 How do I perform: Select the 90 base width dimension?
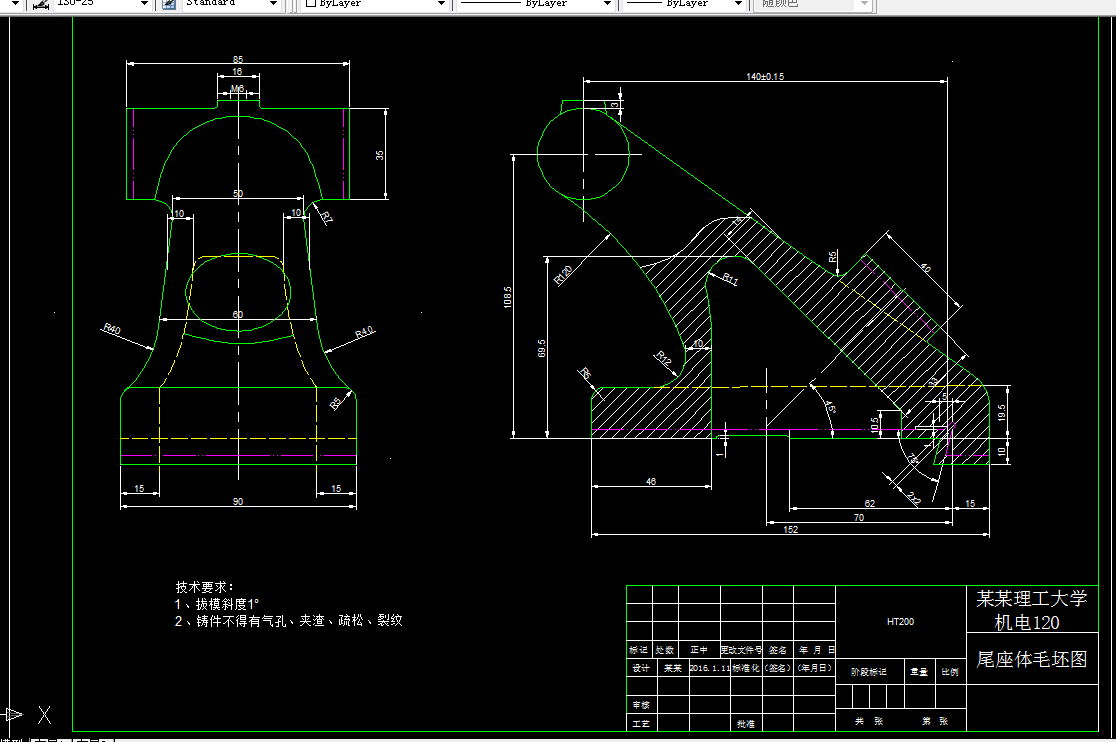(x=238, y=502)
